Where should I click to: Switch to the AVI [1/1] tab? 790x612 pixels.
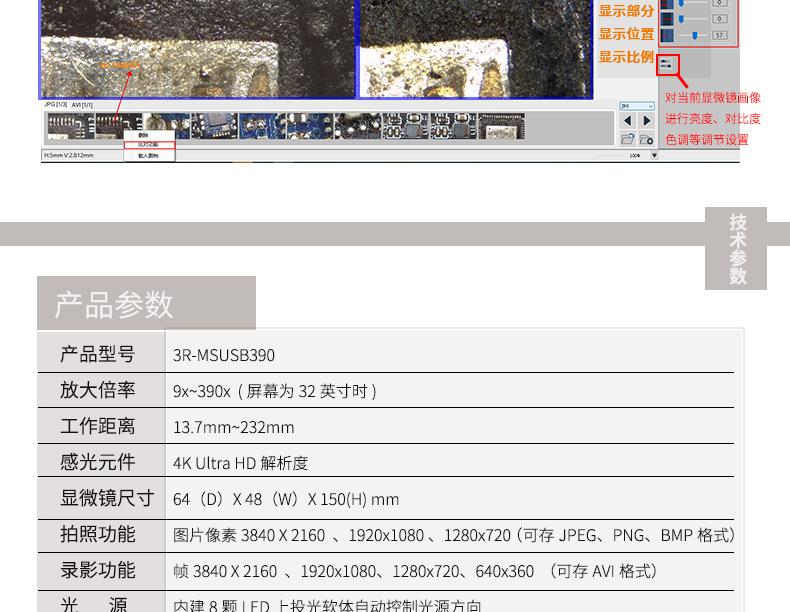(x=83, y=104)
